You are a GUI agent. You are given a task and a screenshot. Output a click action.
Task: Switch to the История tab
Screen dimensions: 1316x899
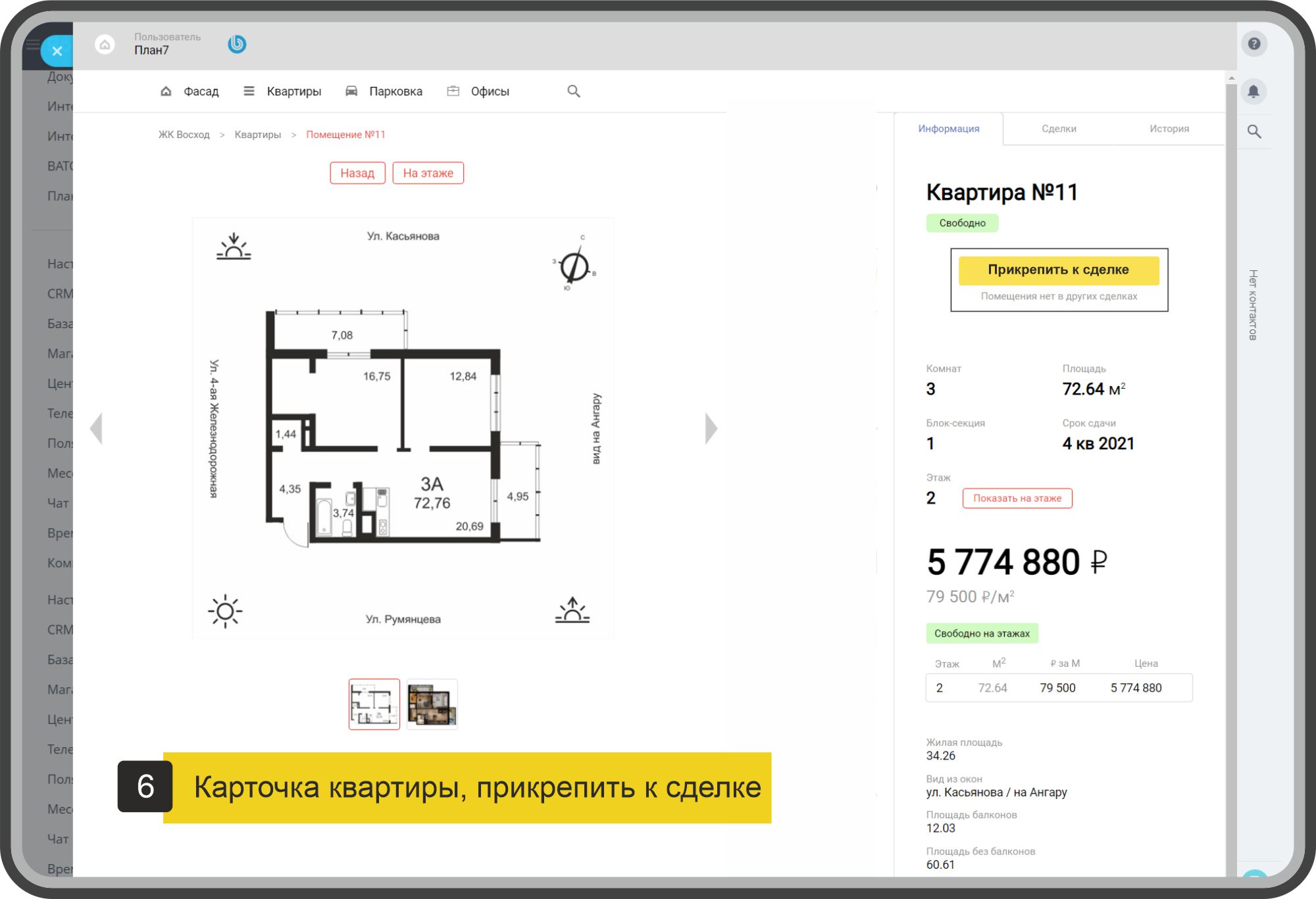1169,129
